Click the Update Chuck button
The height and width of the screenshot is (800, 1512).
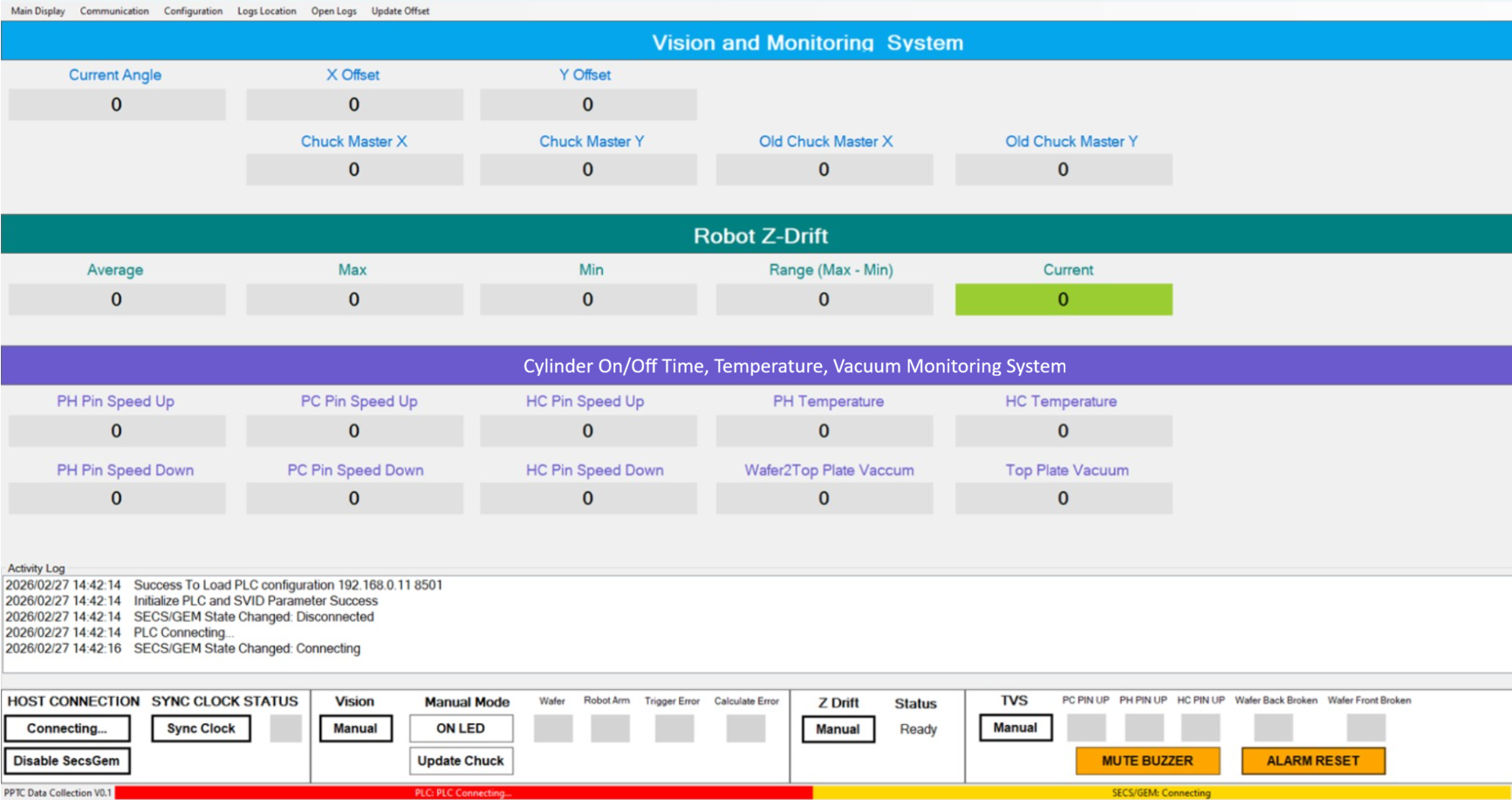click(461, 761)
